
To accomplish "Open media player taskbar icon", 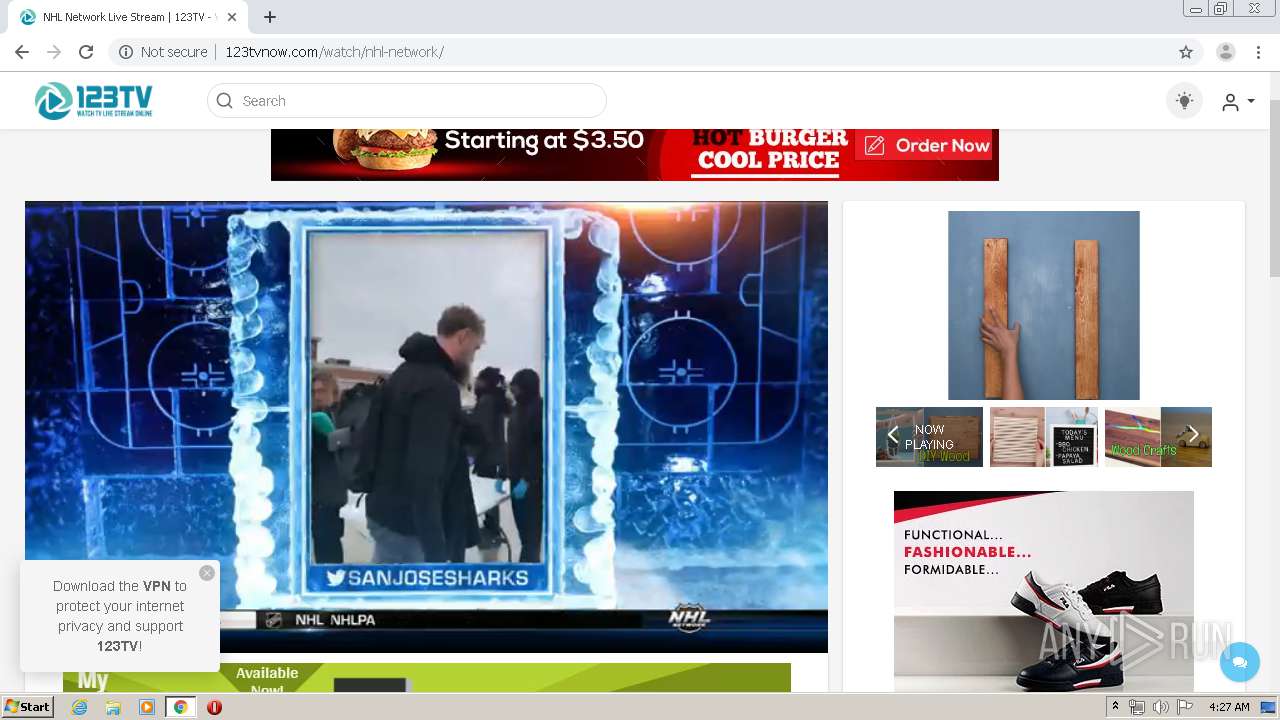I will 147,707.
